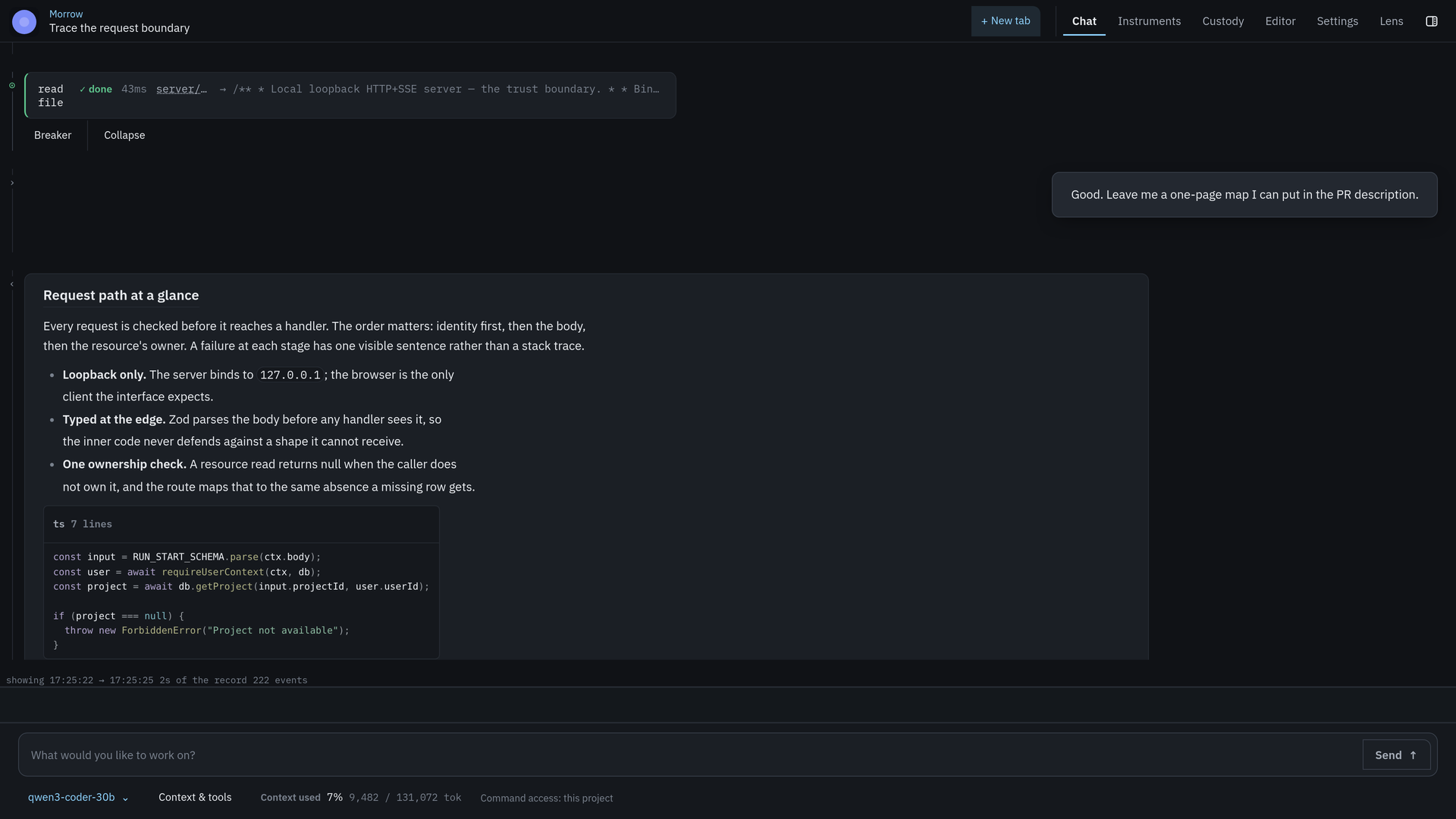Focus the 'What would you like to work on?' input
Screen dimensions: 1456x819
tap(690, 755)
